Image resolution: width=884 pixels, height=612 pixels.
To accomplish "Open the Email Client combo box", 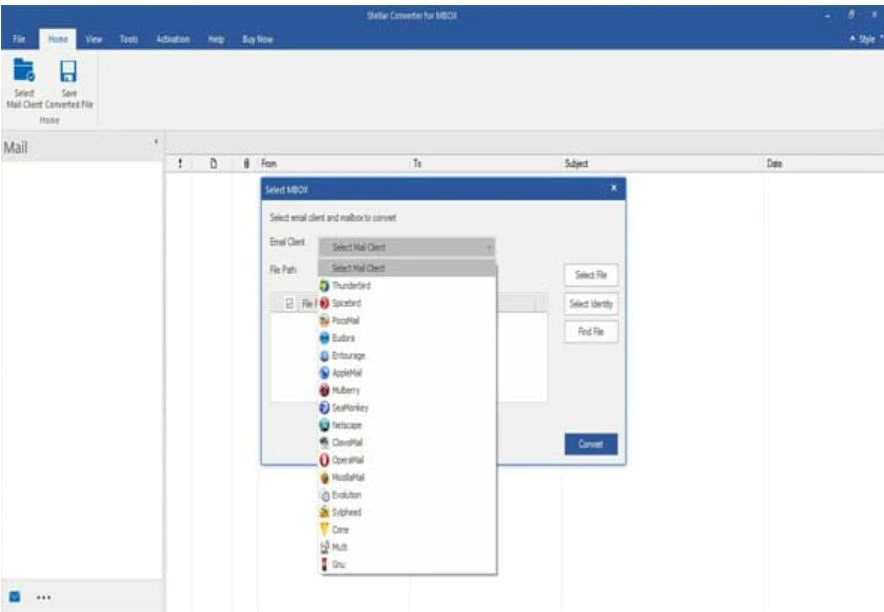I will click(406, 247).
